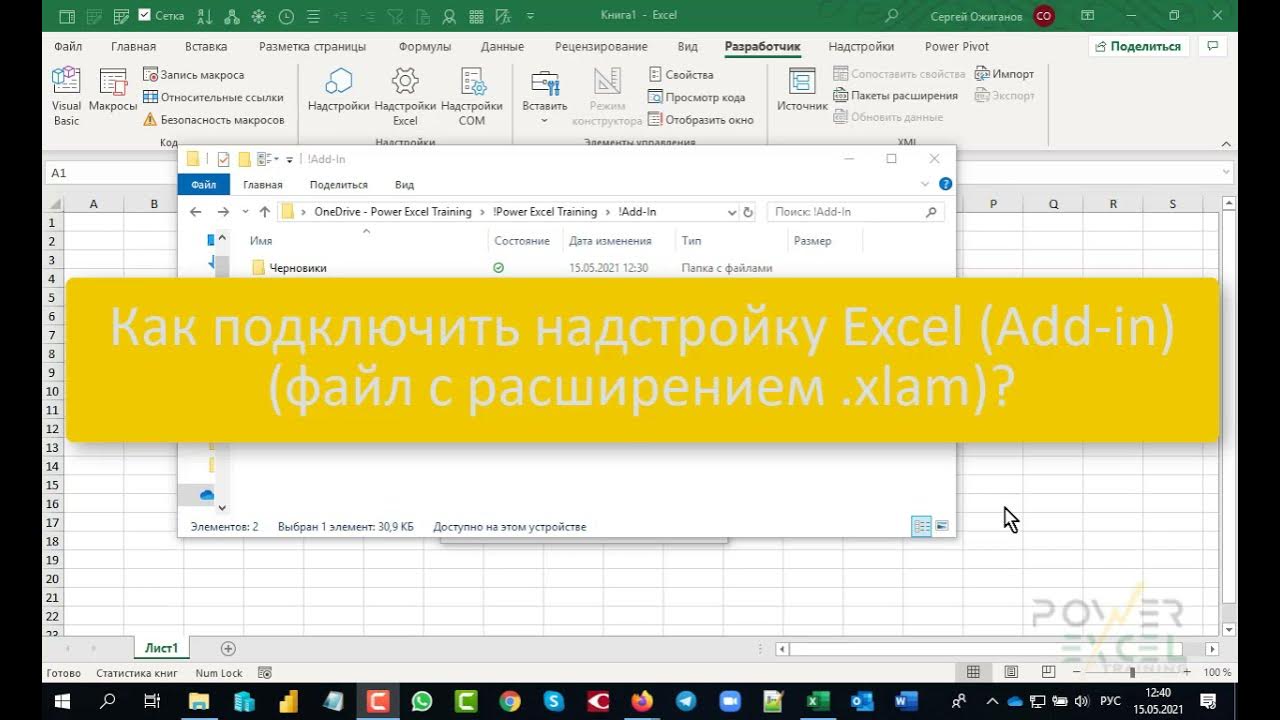Sort files by Дата изменения column
The image size is (1280, 720).
(610, 241)
